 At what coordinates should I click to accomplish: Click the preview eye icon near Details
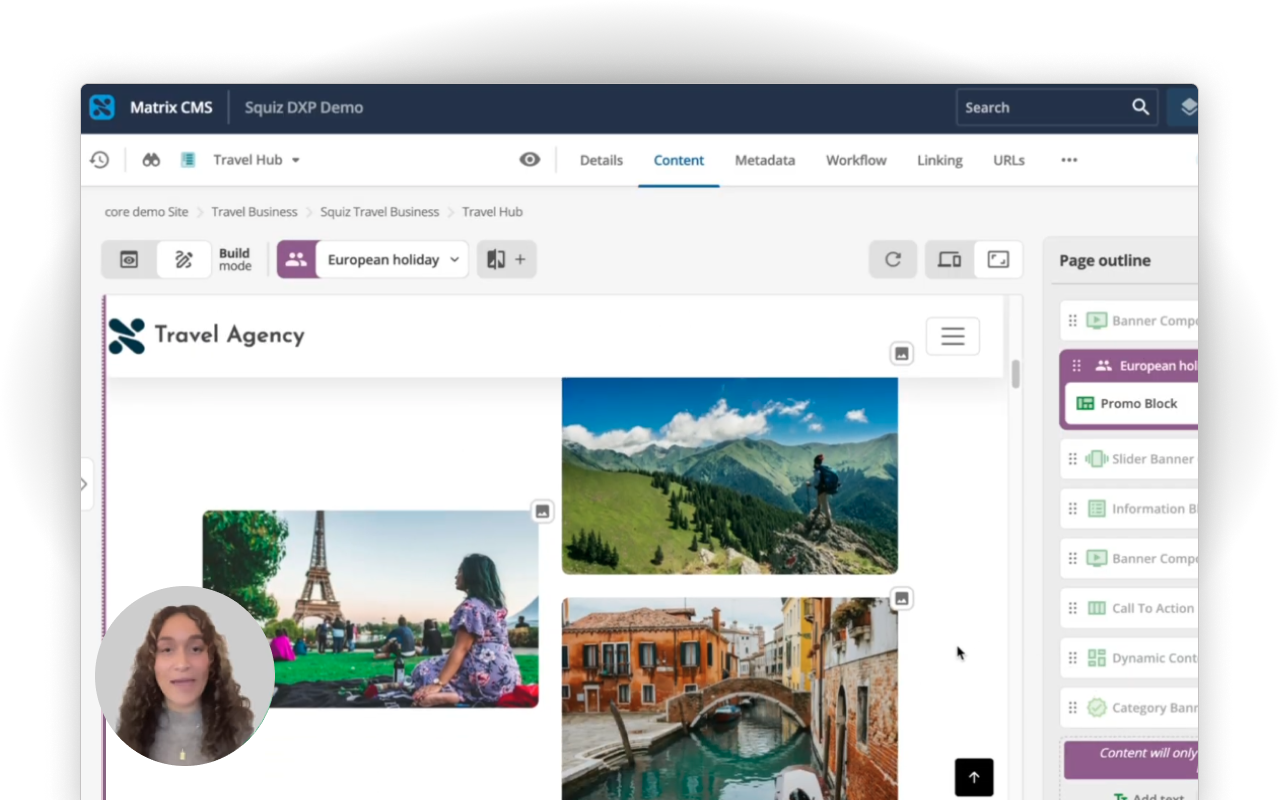(x=529, y=159)
